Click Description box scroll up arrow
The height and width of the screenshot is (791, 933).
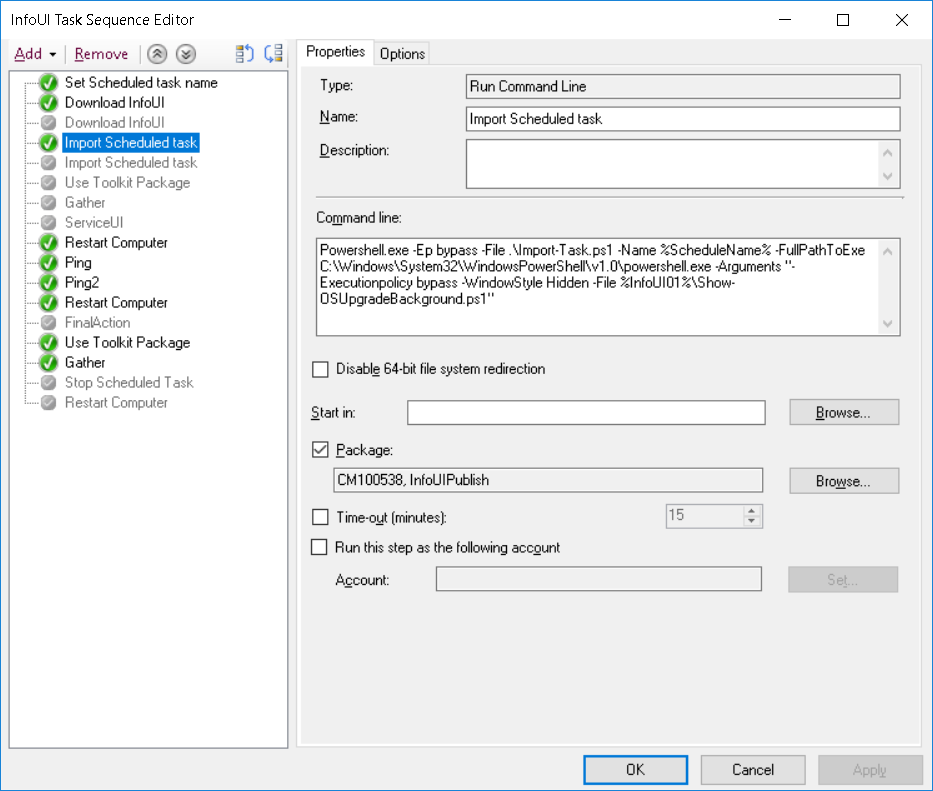point(888,153)
